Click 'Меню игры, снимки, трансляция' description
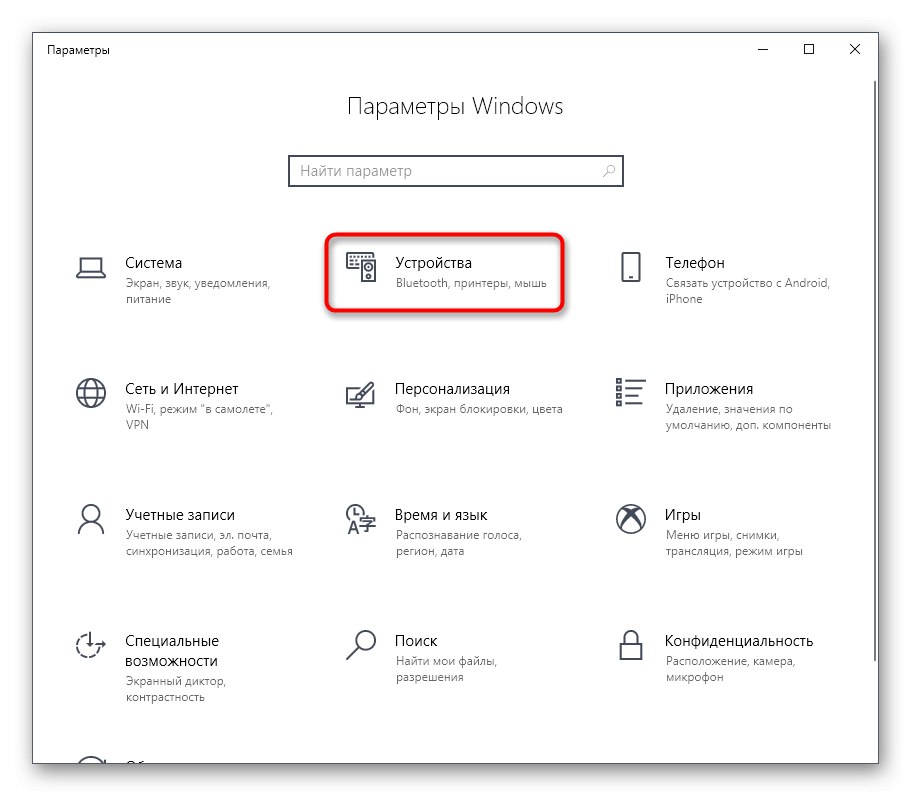 (734, 543)
